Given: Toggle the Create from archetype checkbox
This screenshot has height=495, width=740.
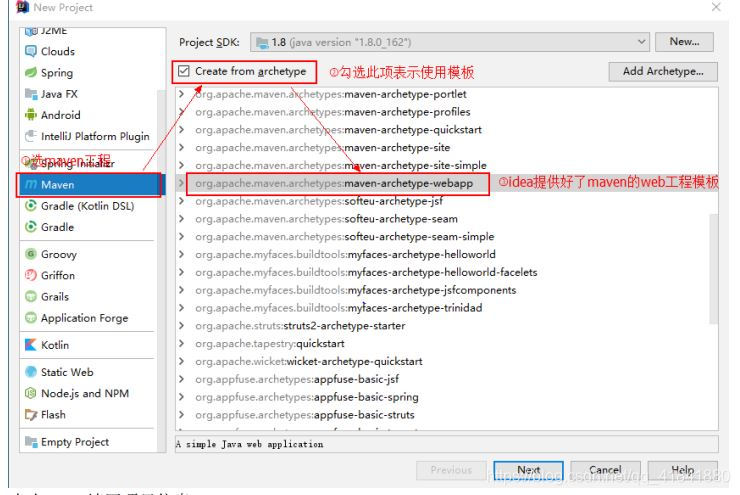Looking at the screenshot, I should point(184,71).
